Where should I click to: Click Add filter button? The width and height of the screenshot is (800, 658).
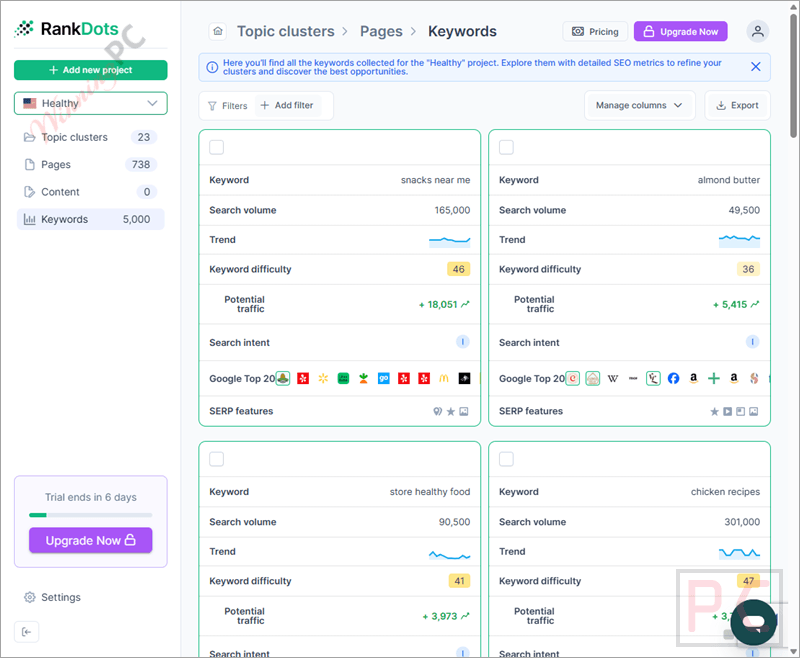pos(287,106)
